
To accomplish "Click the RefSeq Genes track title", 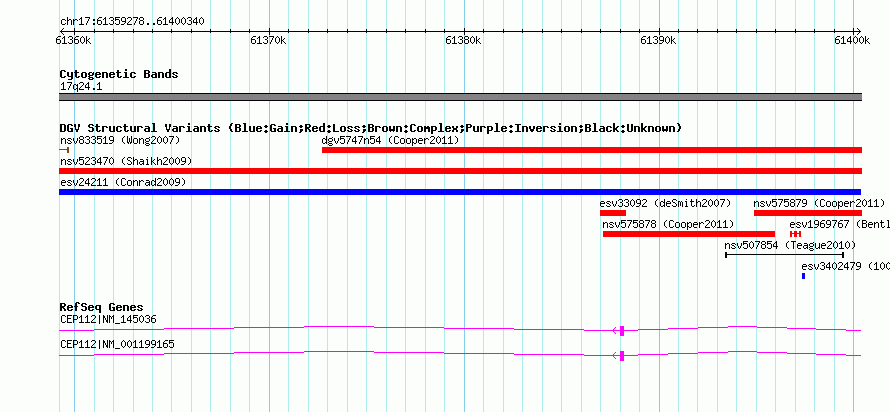I will point(101,308).
